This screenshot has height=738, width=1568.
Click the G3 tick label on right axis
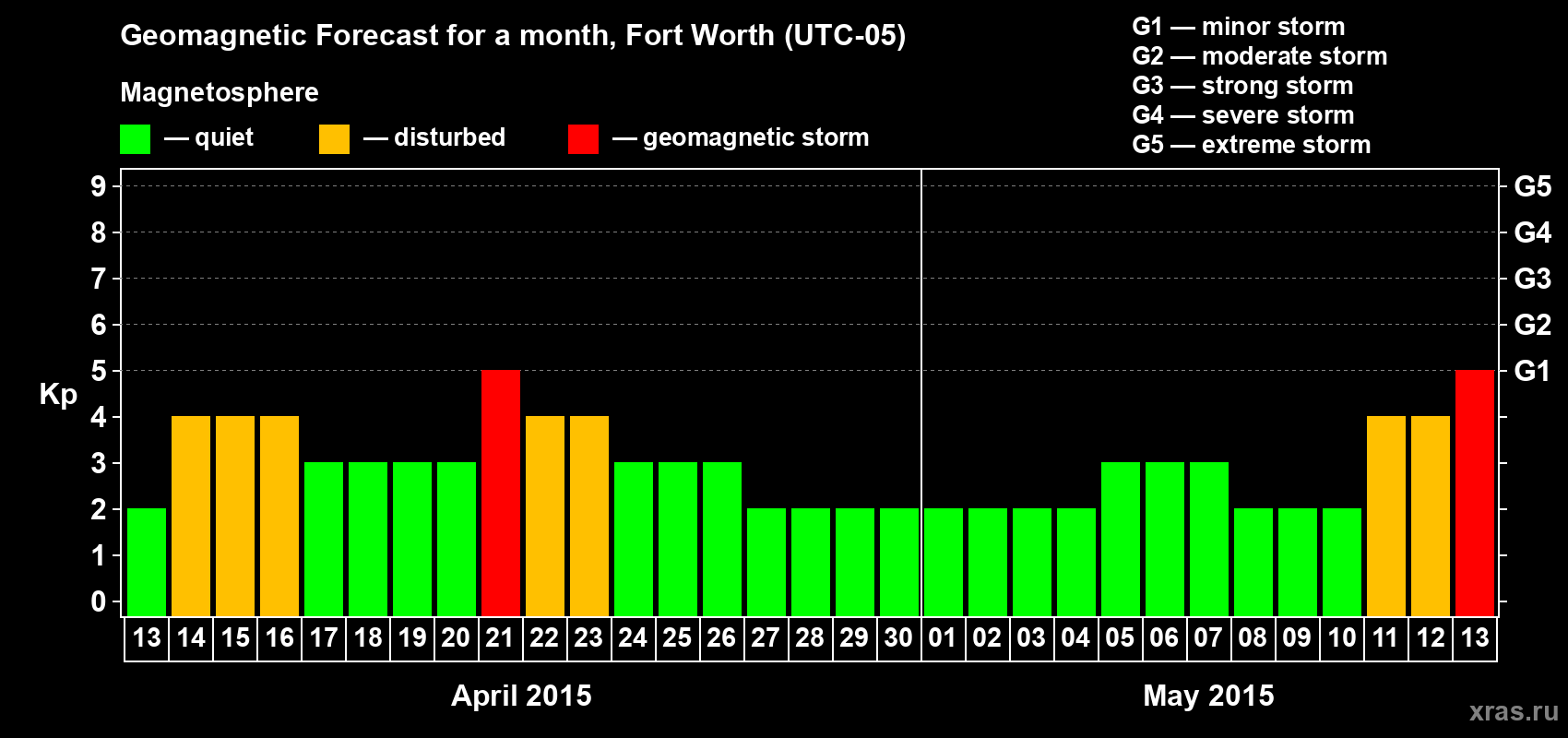click(x=1533, y=279)
